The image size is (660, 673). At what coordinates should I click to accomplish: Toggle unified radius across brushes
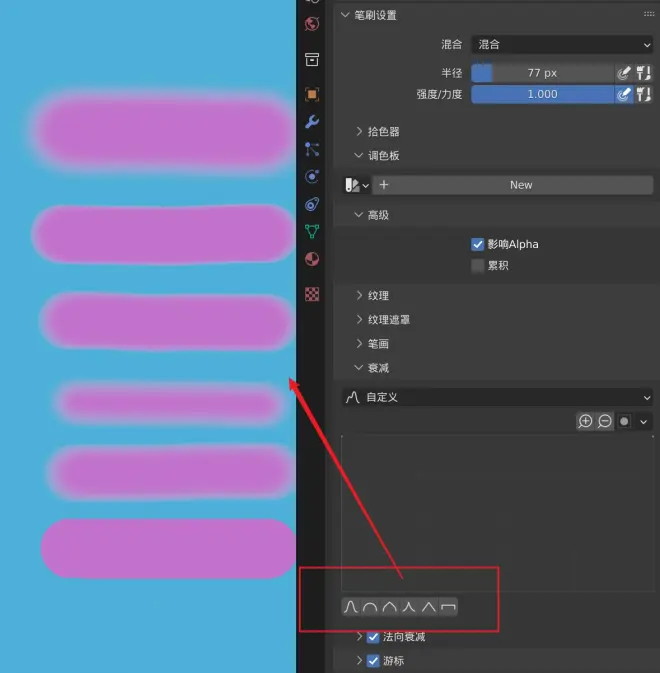[x=643, y=73]
